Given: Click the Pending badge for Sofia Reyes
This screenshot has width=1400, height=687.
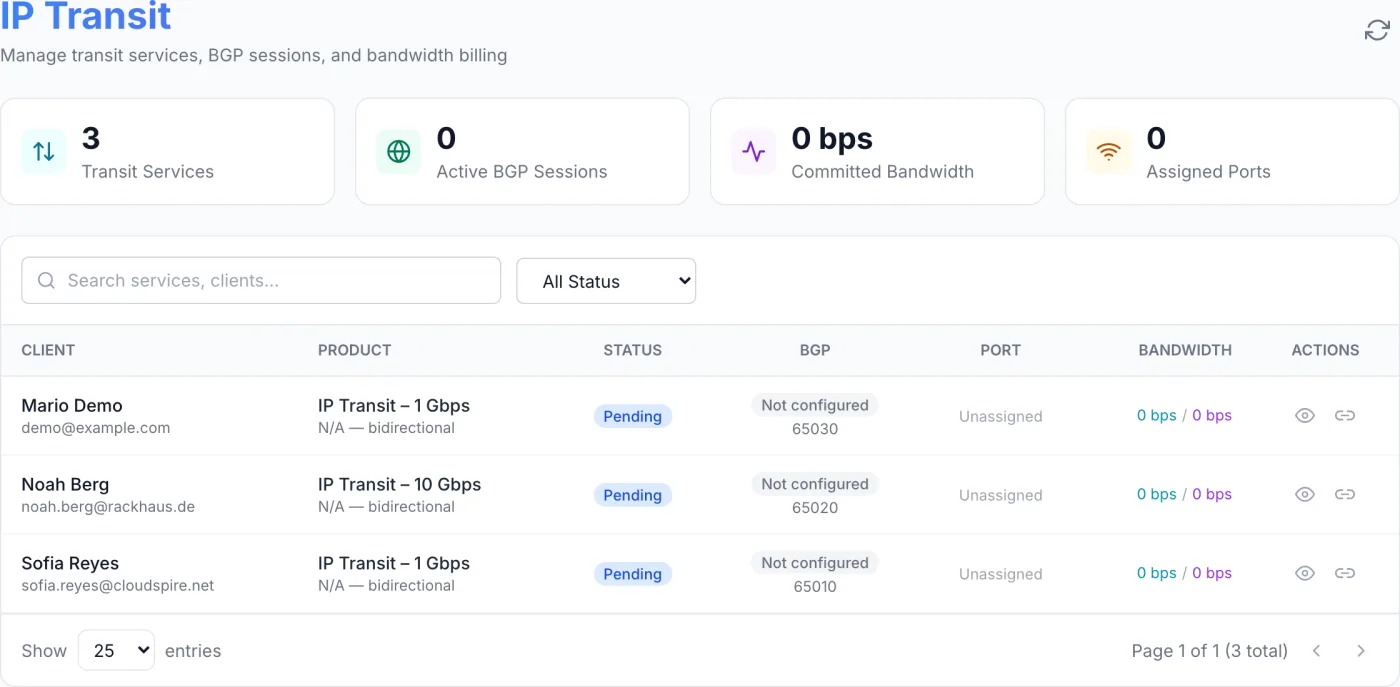Looking at the screenshot, I should click(633, 574).
